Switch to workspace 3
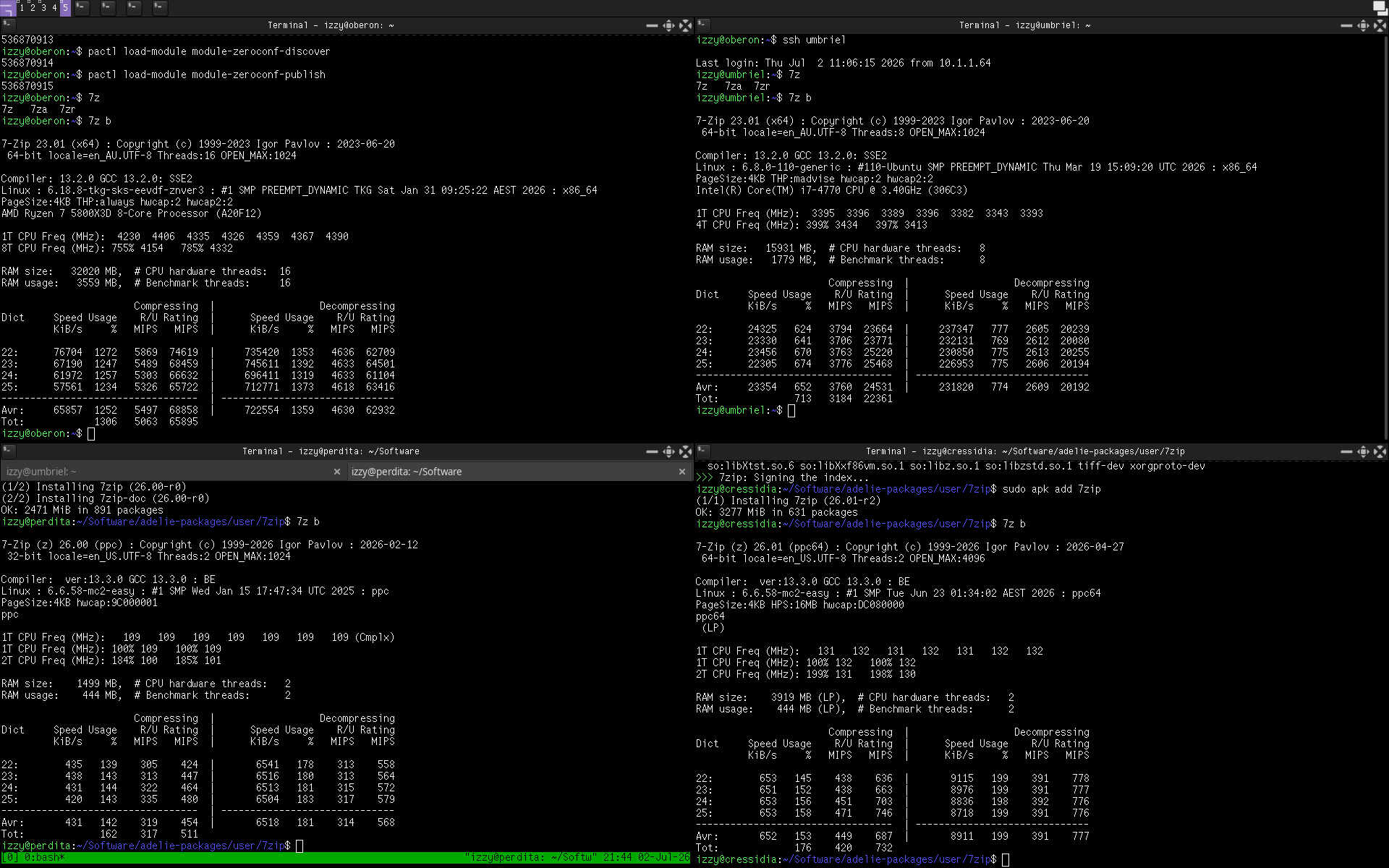The image size is (1389, 868). pyautogui.click(x=43, y=8)
